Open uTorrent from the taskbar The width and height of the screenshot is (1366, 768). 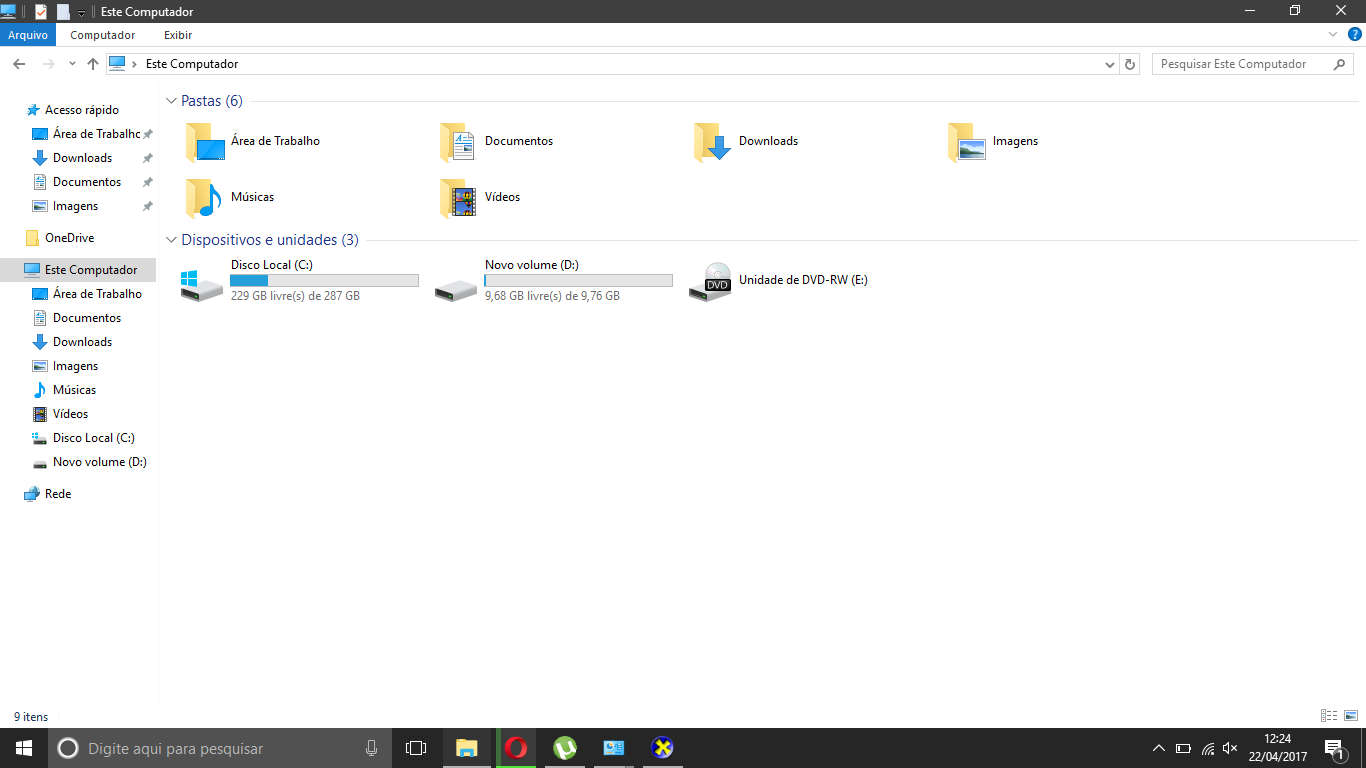(x=565, y=748)
